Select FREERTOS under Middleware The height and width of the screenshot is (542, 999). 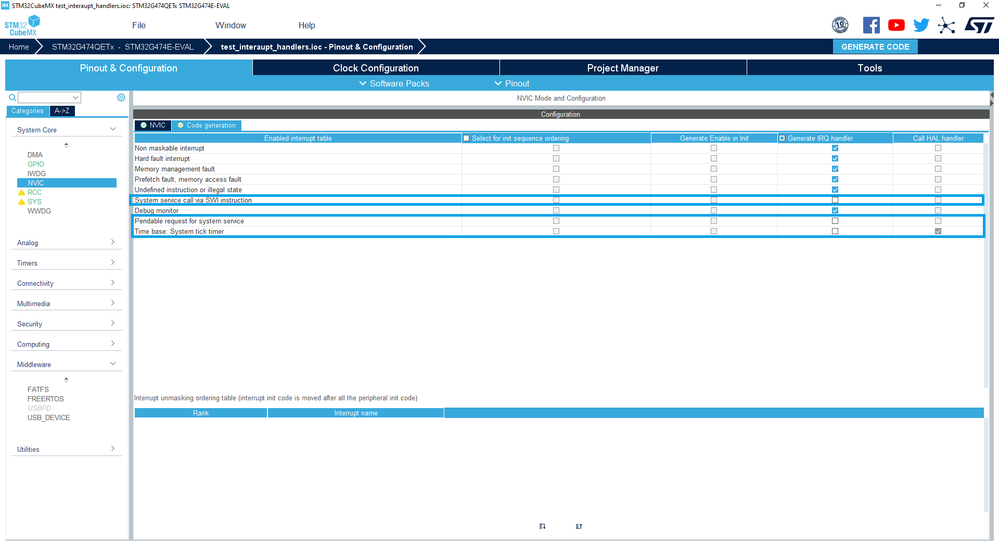click(x=45, y=399)
